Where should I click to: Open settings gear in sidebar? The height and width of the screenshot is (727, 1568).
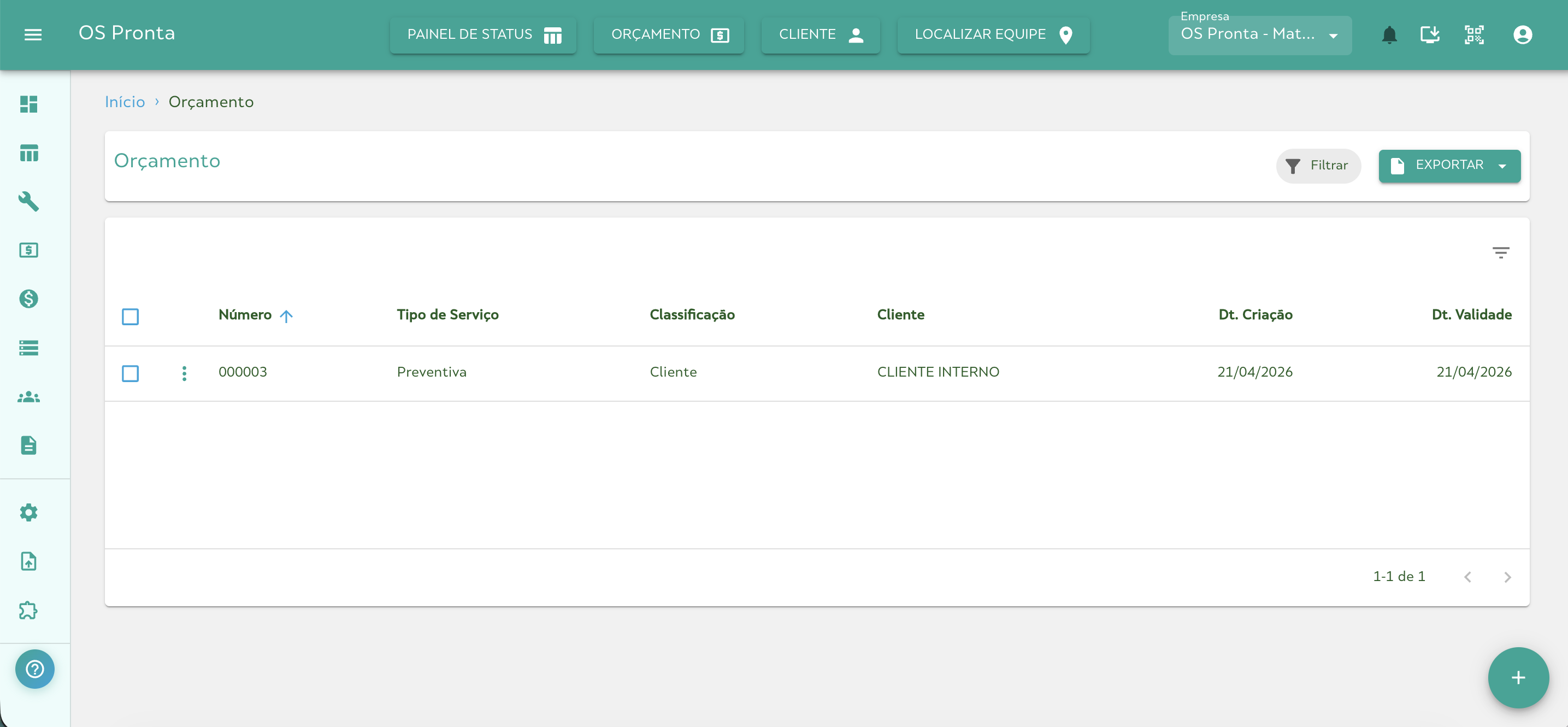coord(28,512)
